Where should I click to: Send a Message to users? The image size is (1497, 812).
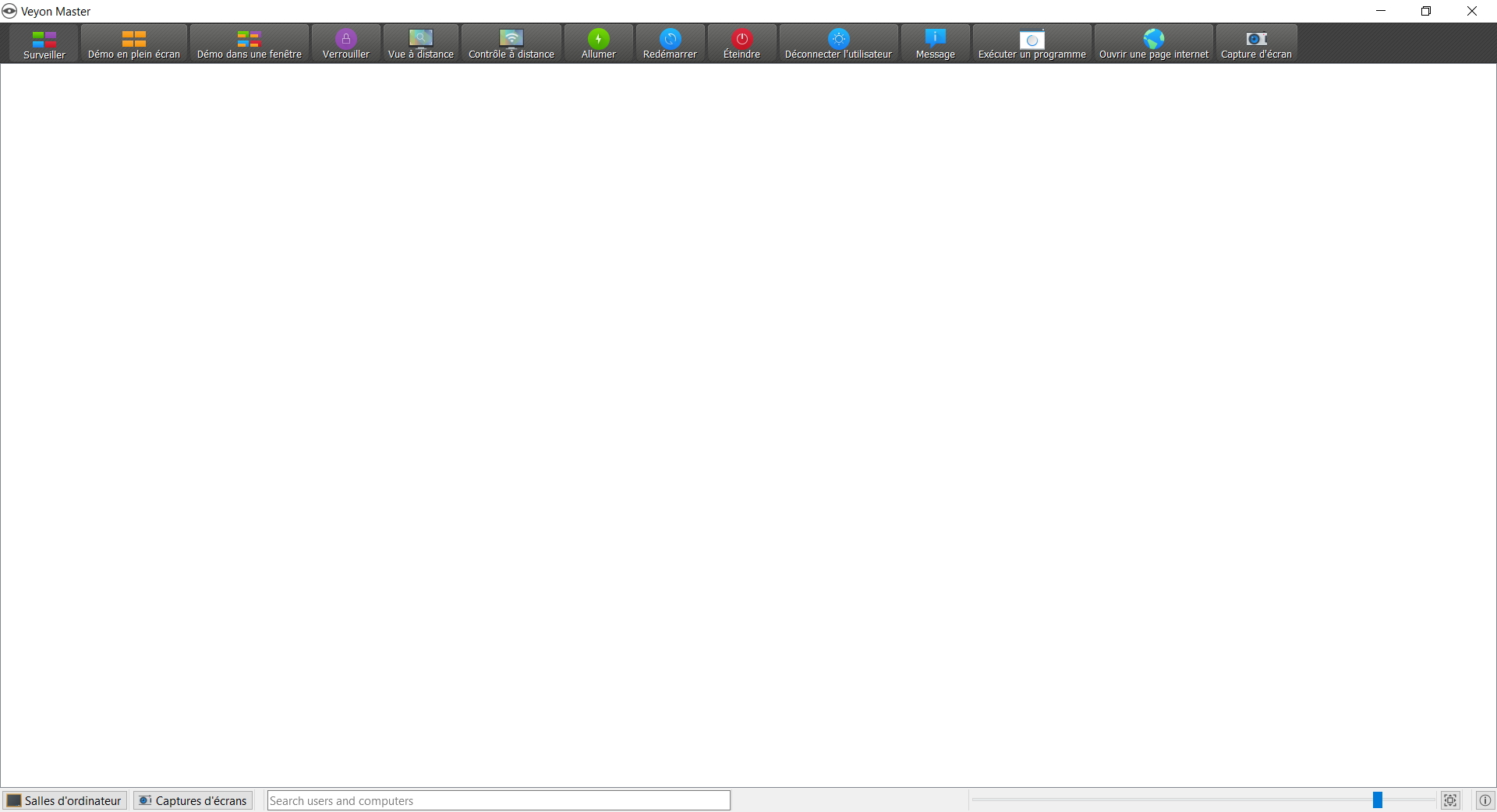(936, 44)
